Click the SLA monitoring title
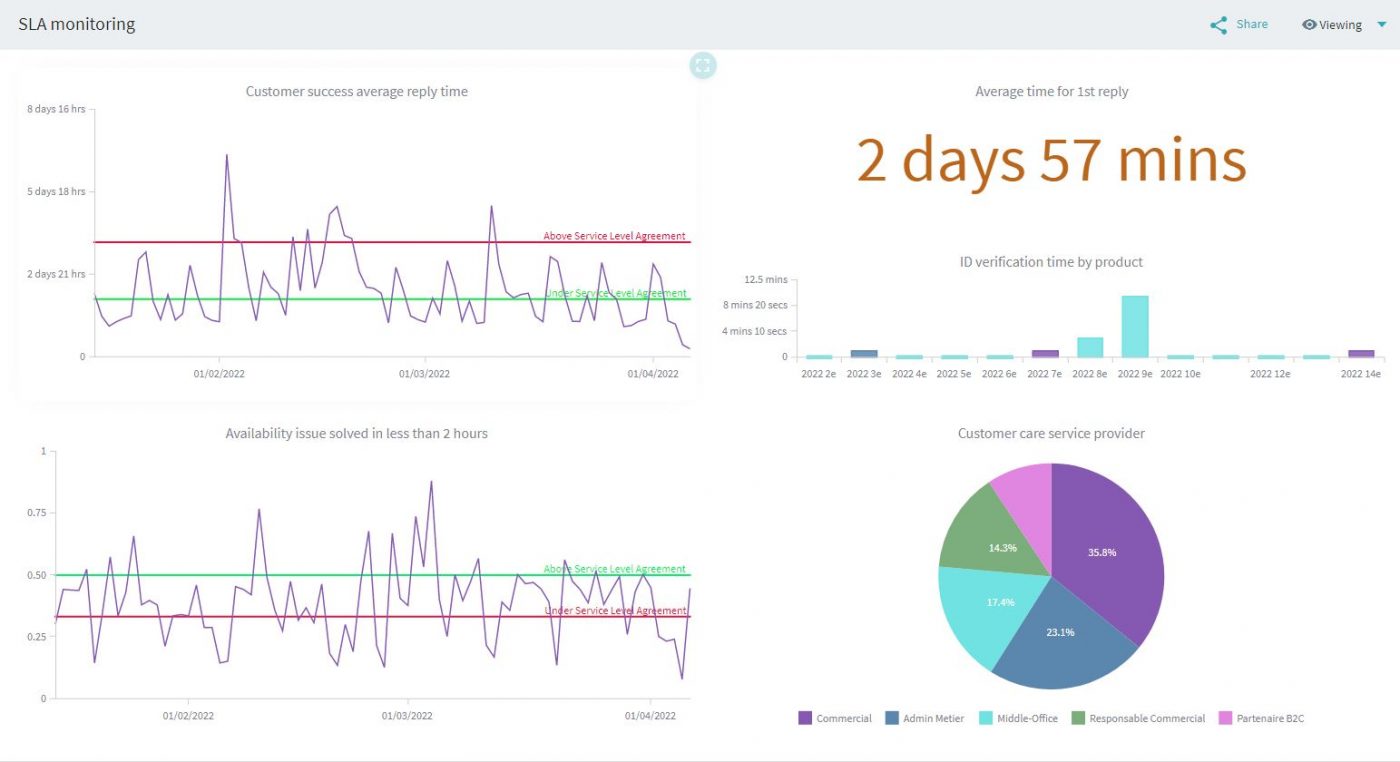This screenshot has height=762, width=1400. (76, 24)
